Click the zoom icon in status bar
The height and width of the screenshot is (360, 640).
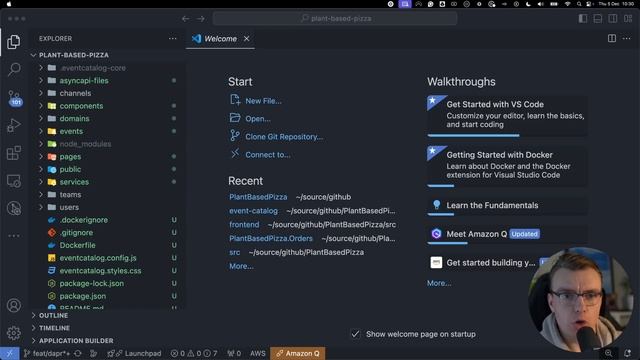(609, 353)
